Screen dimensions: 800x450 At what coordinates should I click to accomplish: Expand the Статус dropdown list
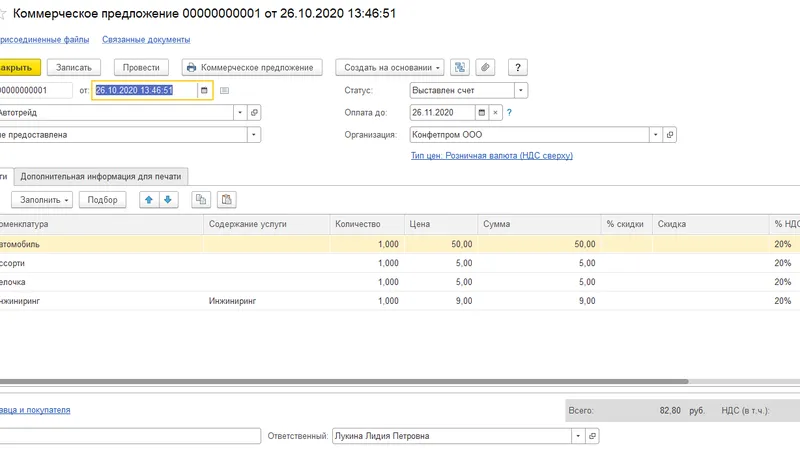[x=521, y=90]
